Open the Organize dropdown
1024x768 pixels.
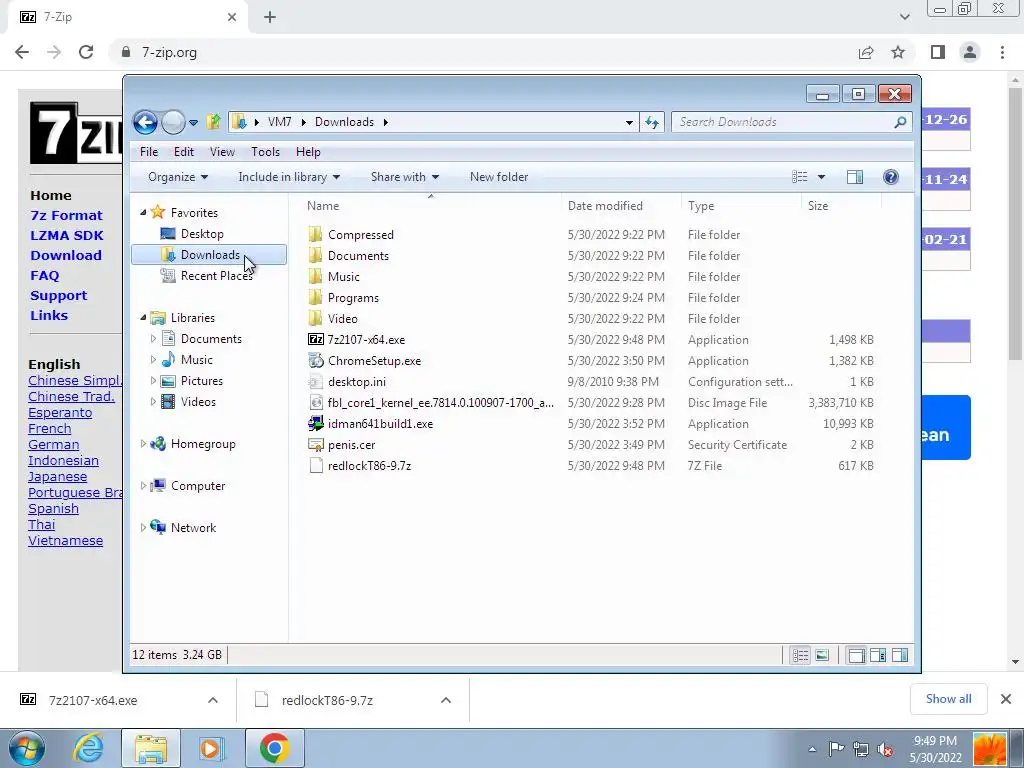click(x=178, y=177)
